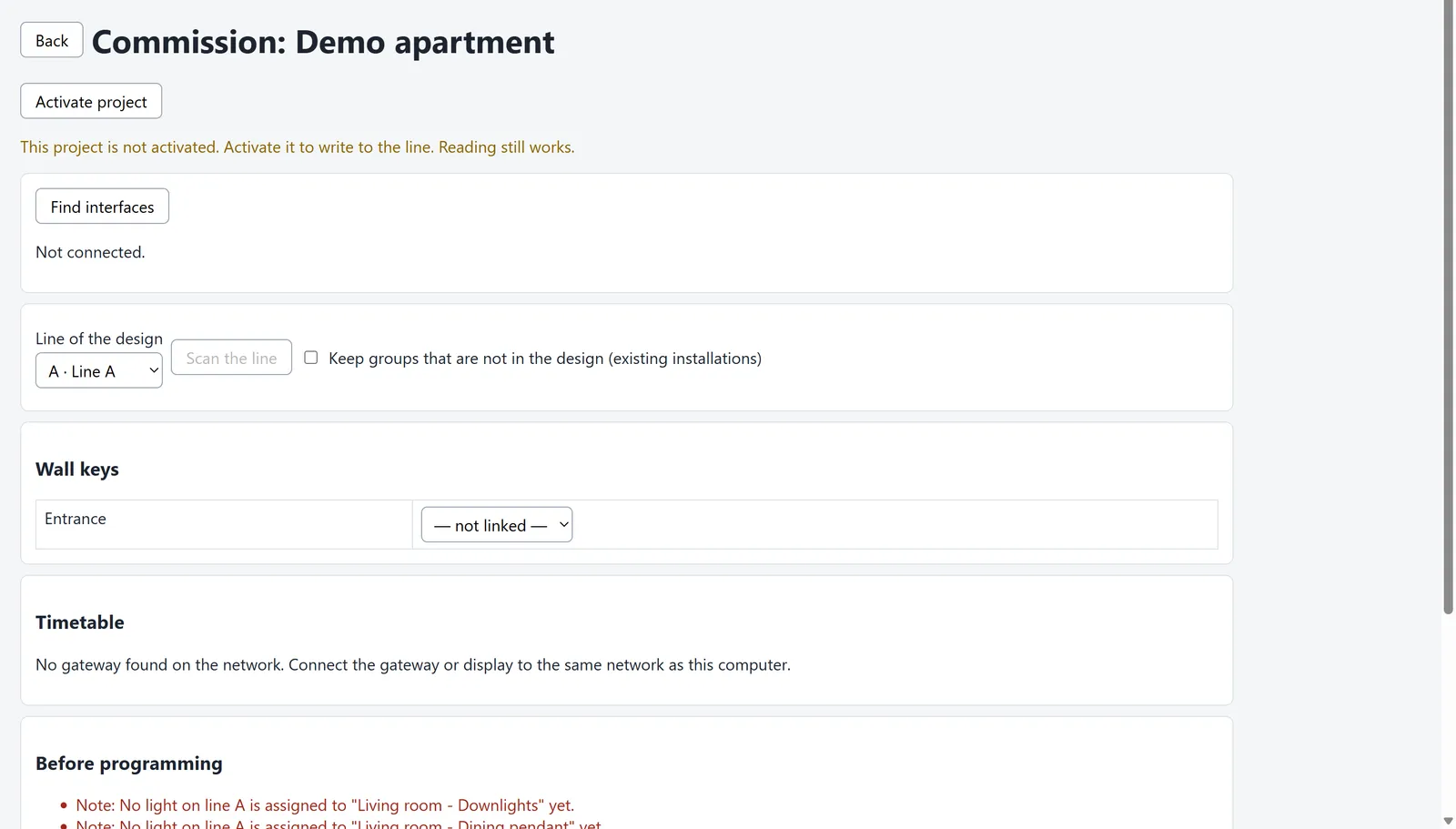
Task: Click the note about Living room - Downlights
Action: 325,805
